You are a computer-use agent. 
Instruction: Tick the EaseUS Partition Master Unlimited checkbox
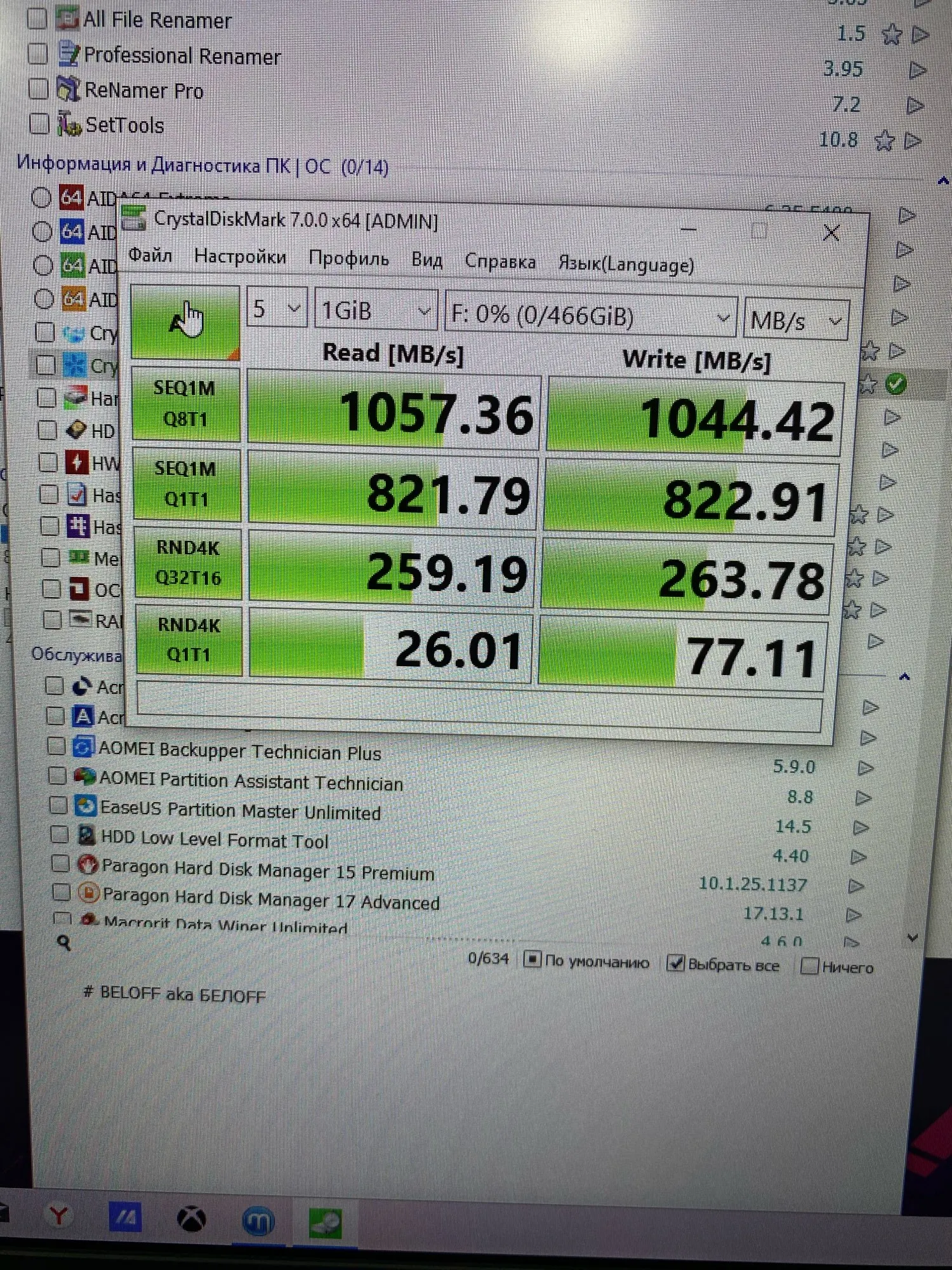click(58, 805)
